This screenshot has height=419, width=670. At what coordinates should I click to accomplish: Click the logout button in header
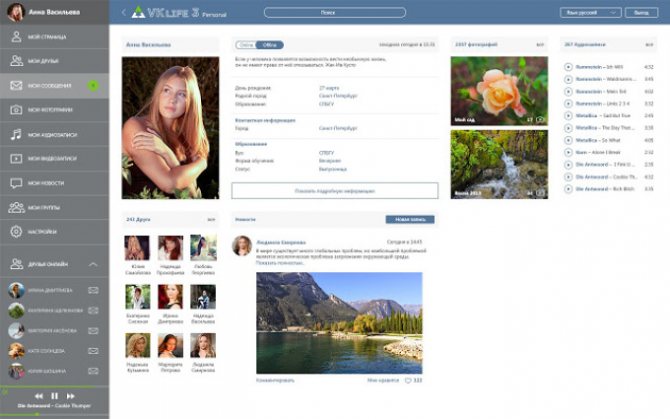point(641,12)
